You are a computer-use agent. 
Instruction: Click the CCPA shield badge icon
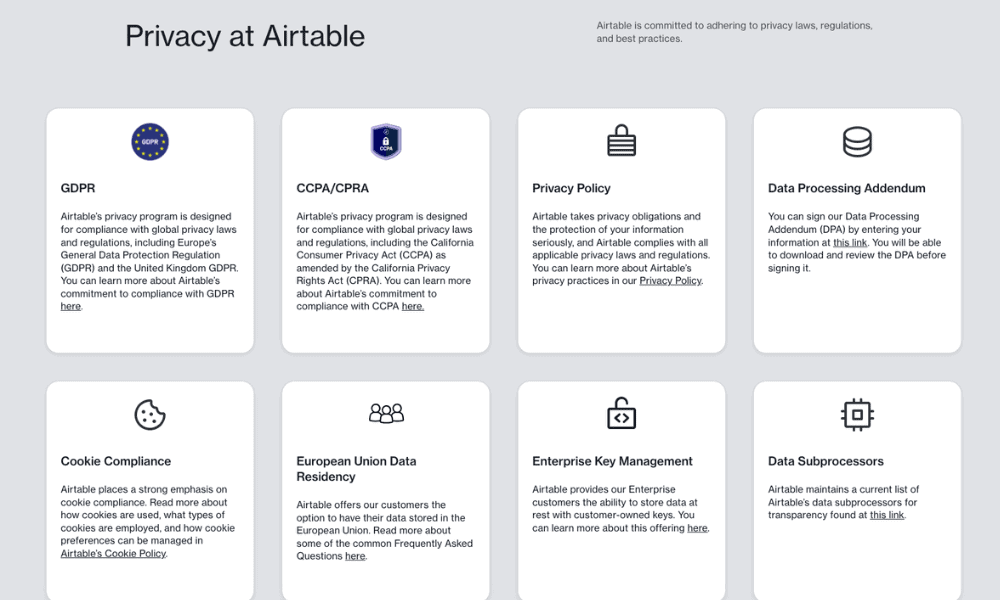tap(386, 142)
